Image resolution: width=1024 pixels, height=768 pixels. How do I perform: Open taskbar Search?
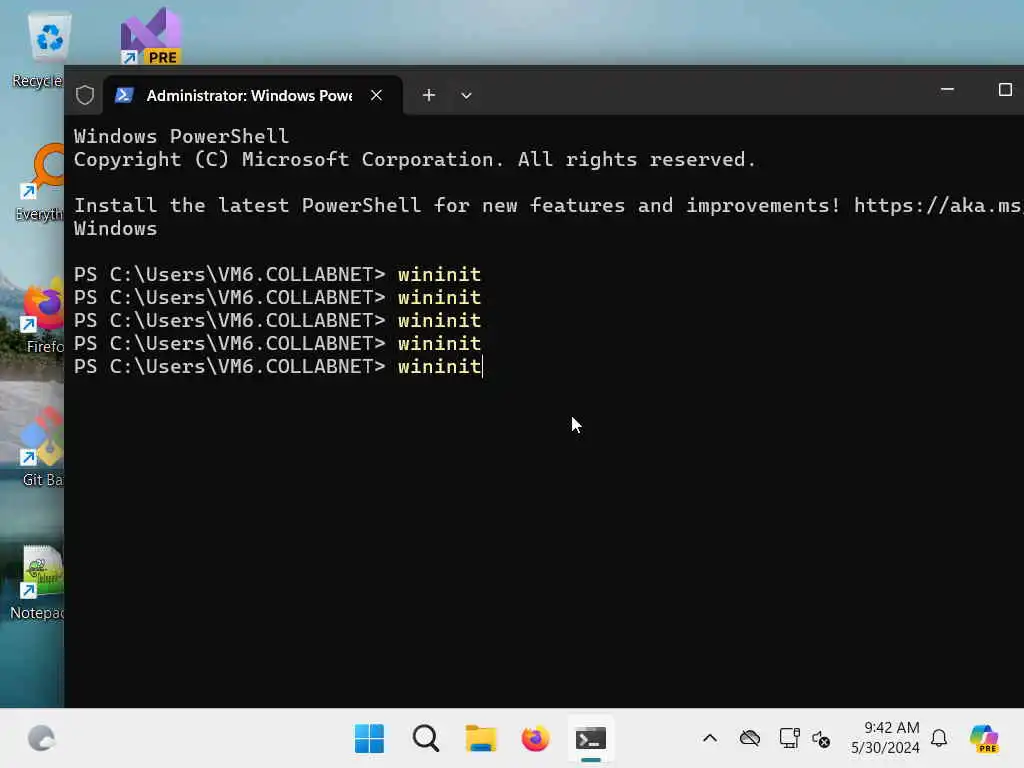tap(426, 739)
